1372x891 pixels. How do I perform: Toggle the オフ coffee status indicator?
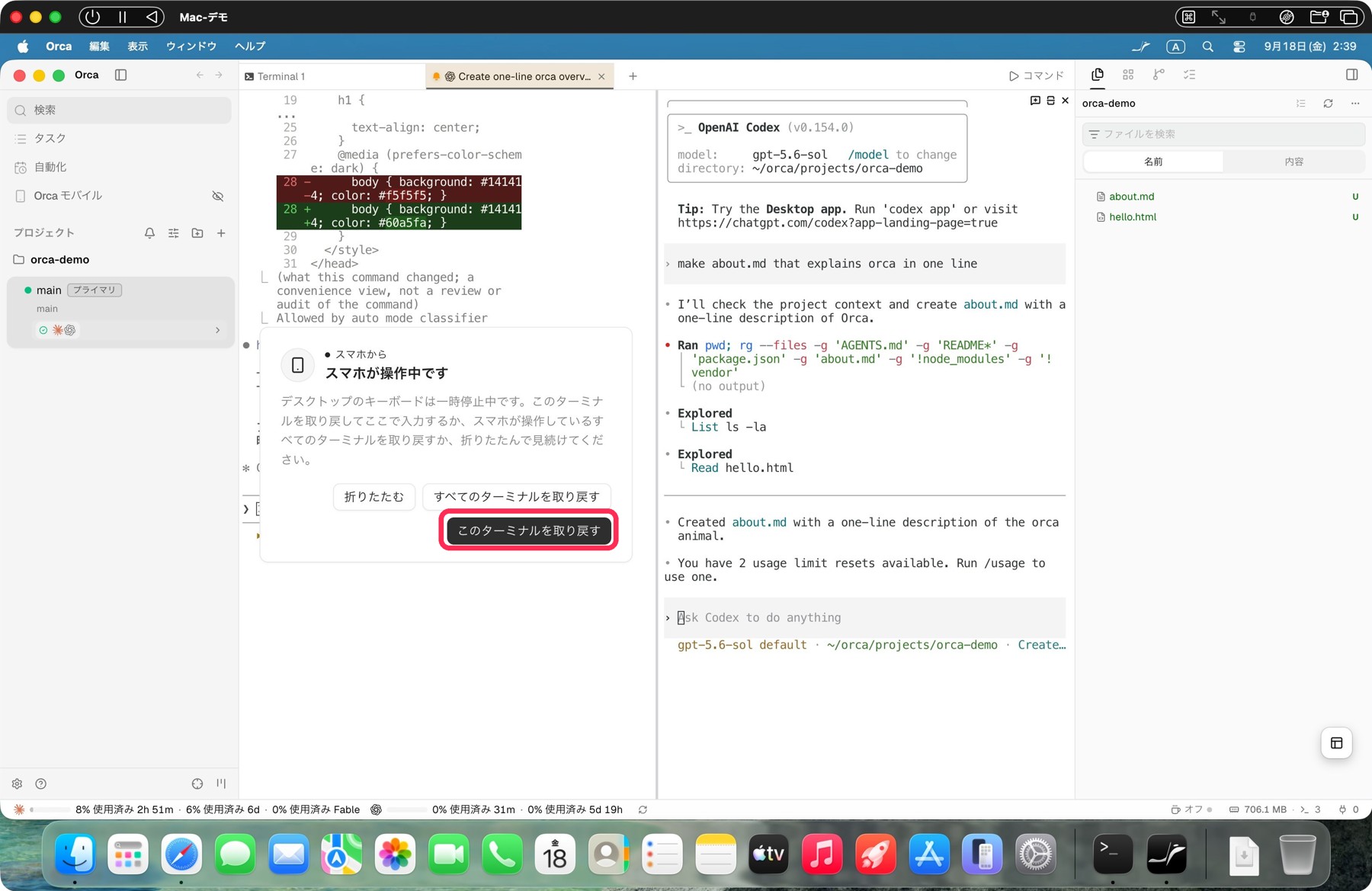click(1191, 809)
